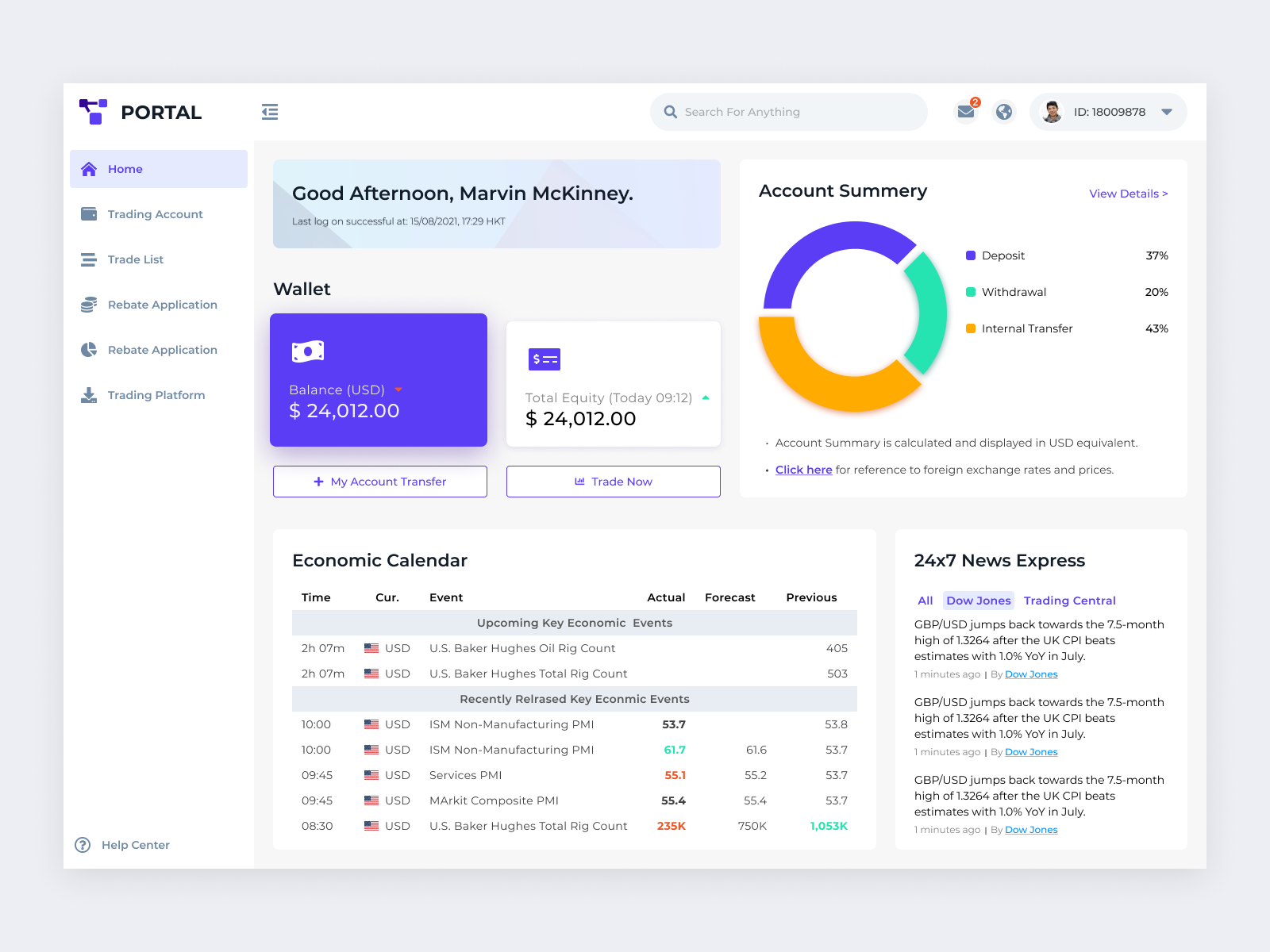Click the globe language icon
The width and height of the screenshot is (1270, 952).
tap(1003, 112)
